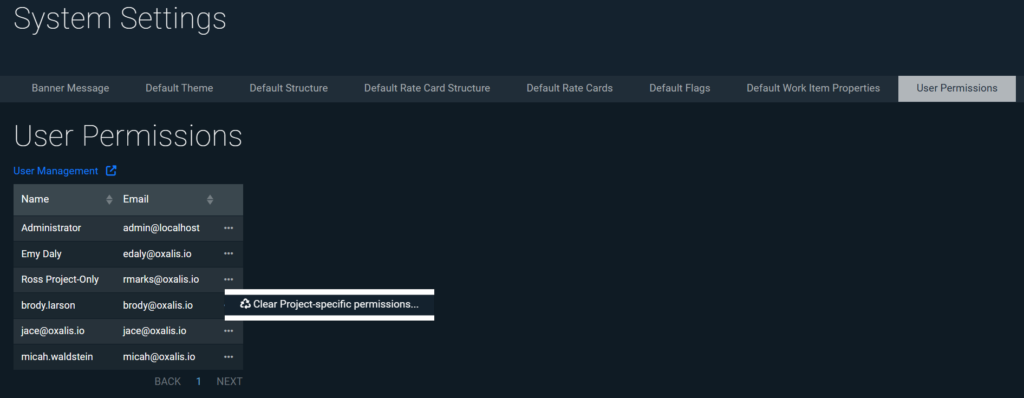1024x398 pixels.
Task: Select the User Permissions tab
Action: pos(957,88)
